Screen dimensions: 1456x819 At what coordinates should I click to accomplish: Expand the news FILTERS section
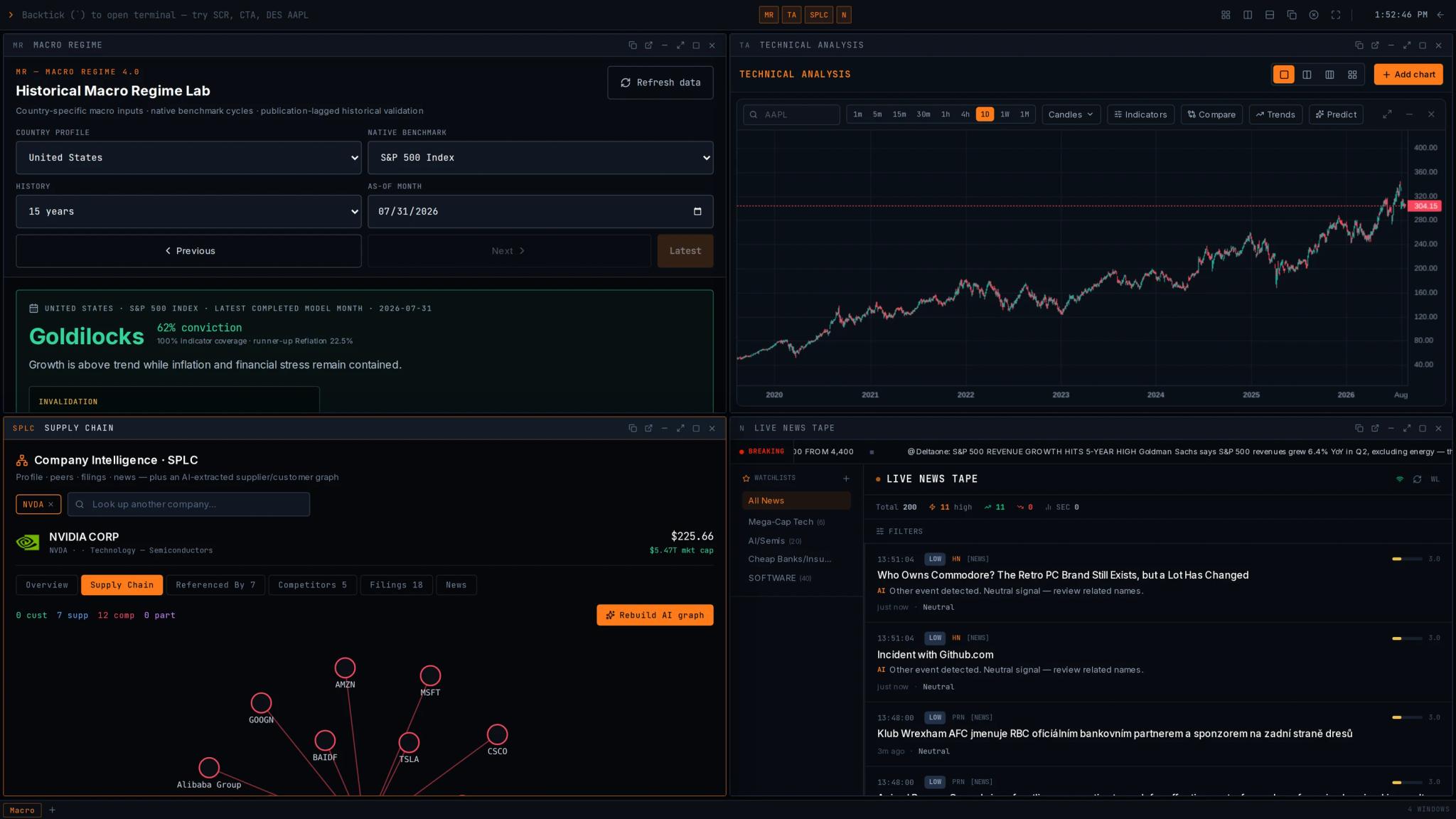tap(899, 532)
